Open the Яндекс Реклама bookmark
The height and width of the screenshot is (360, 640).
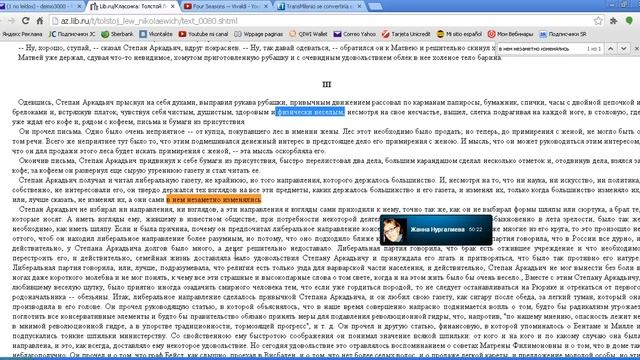pos(22,34)
